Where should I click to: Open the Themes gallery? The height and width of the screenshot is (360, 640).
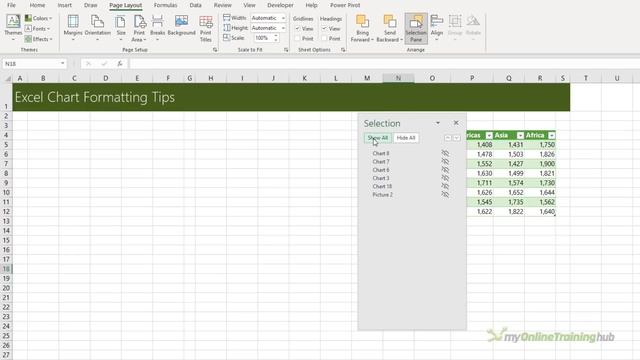(x=13, y=27)
